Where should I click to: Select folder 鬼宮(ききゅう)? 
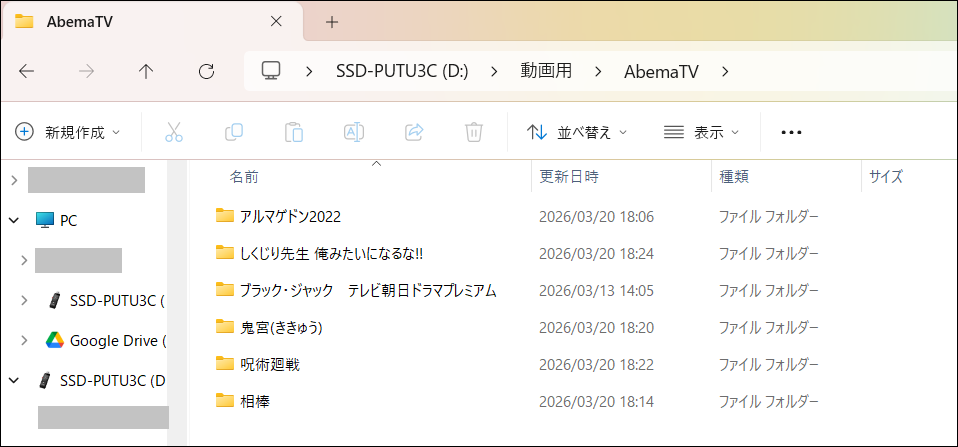click(281, 328)
